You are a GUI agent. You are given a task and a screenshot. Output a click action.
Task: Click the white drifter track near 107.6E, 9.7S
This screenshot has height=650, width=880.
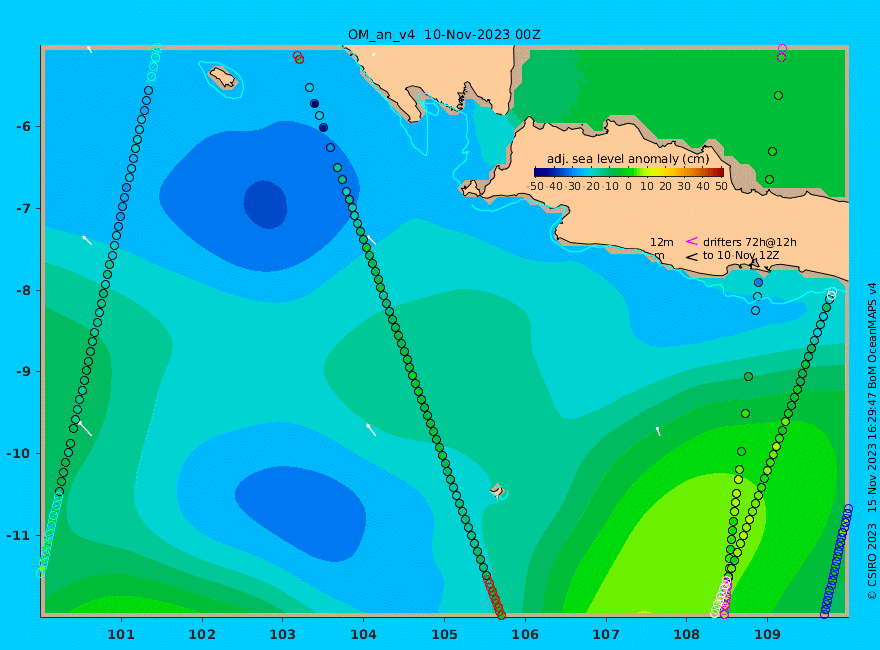(x=658, y=431)
